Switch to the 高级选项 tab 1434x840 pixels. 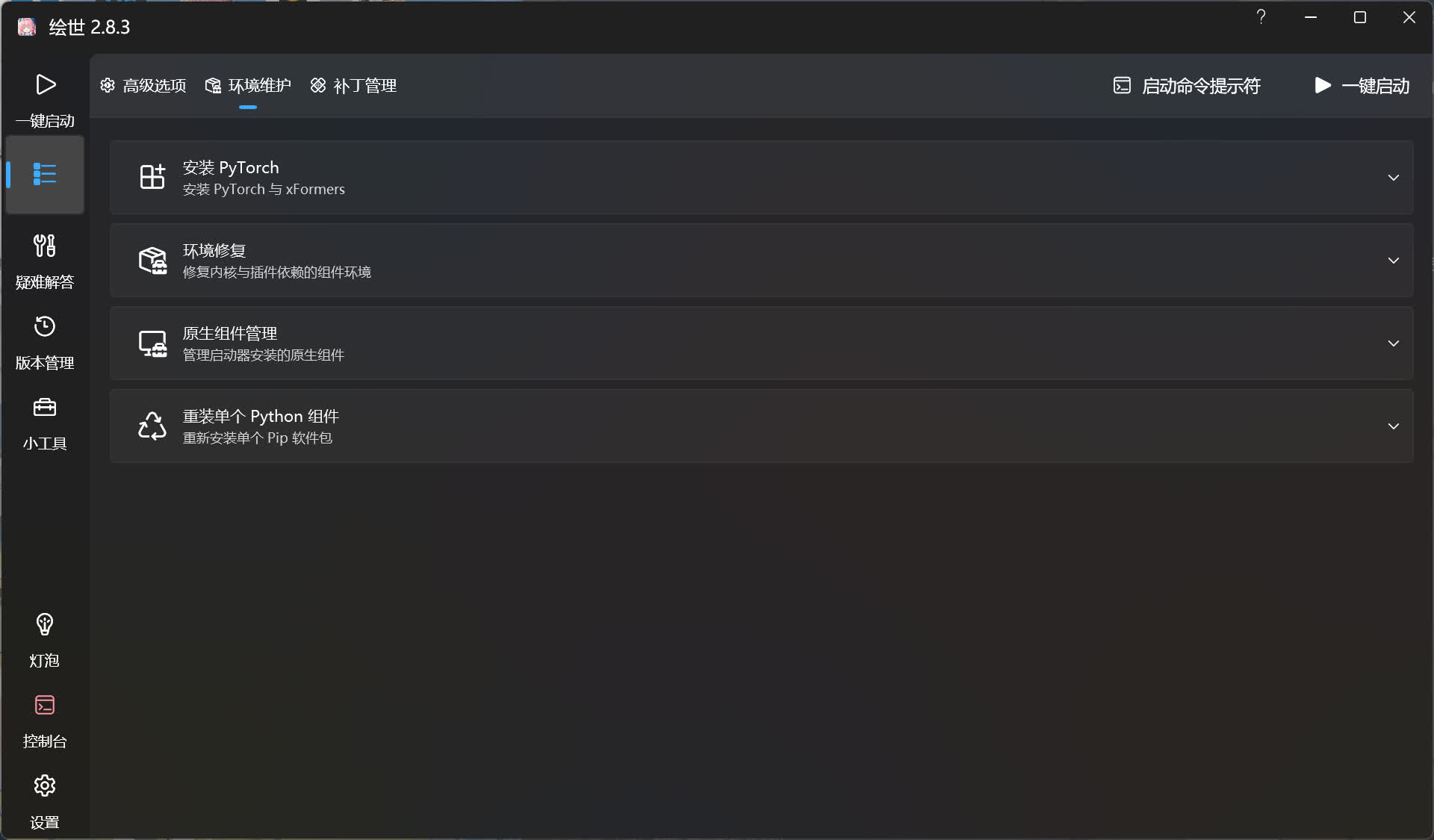click(x=143, y=86)
